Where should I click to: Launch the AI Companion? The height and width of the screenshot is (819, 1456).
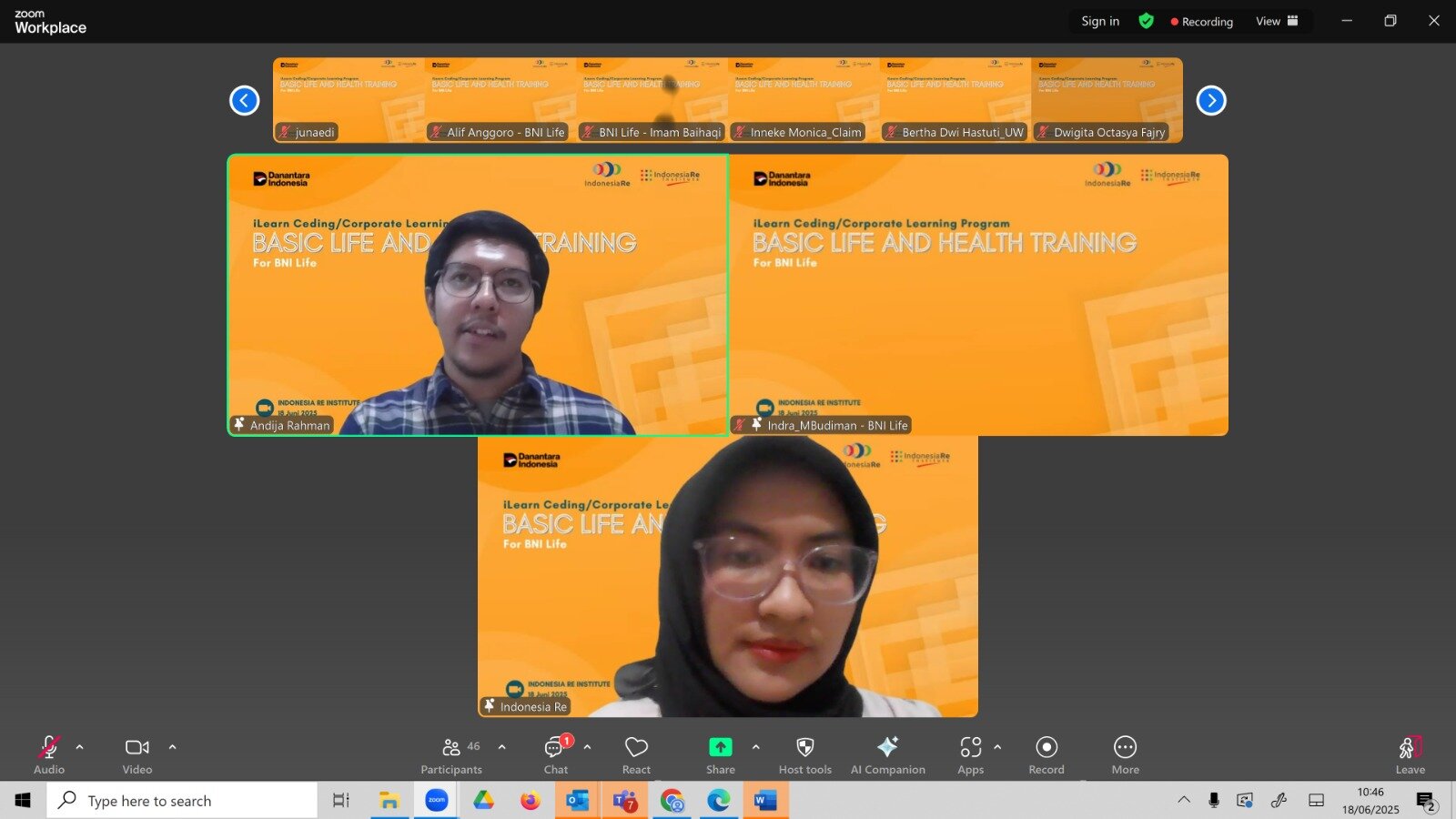point(888,755)
